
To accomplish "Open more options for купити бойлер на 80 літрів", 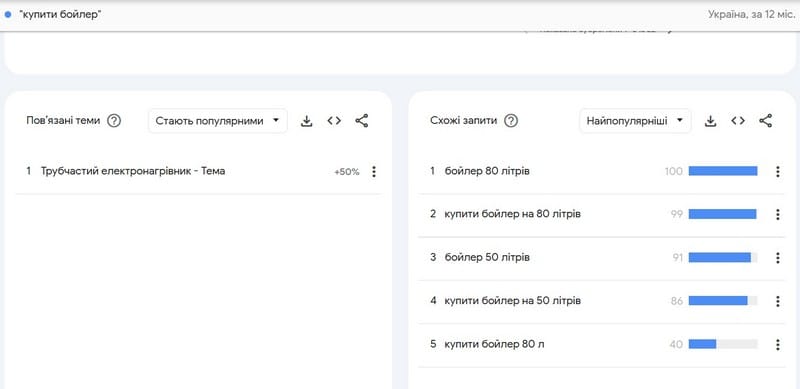I will tap(778, 214).
